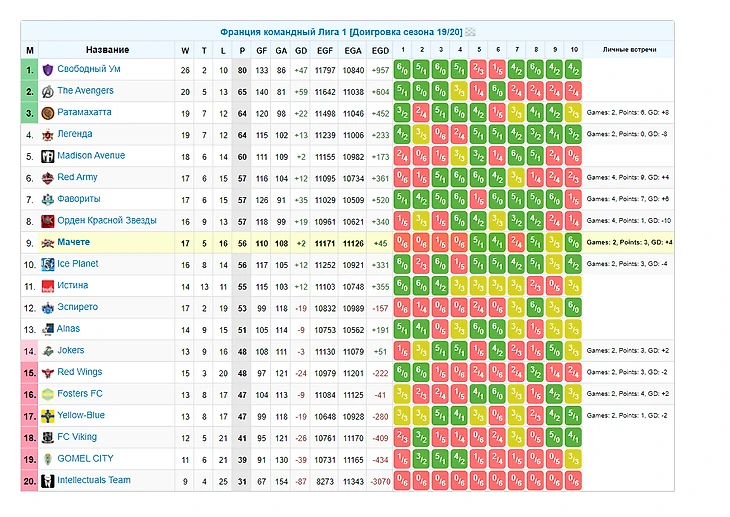This screenshot has height=517, width=730.
Task: Click the Red Wings team logo
Action: 47,372
